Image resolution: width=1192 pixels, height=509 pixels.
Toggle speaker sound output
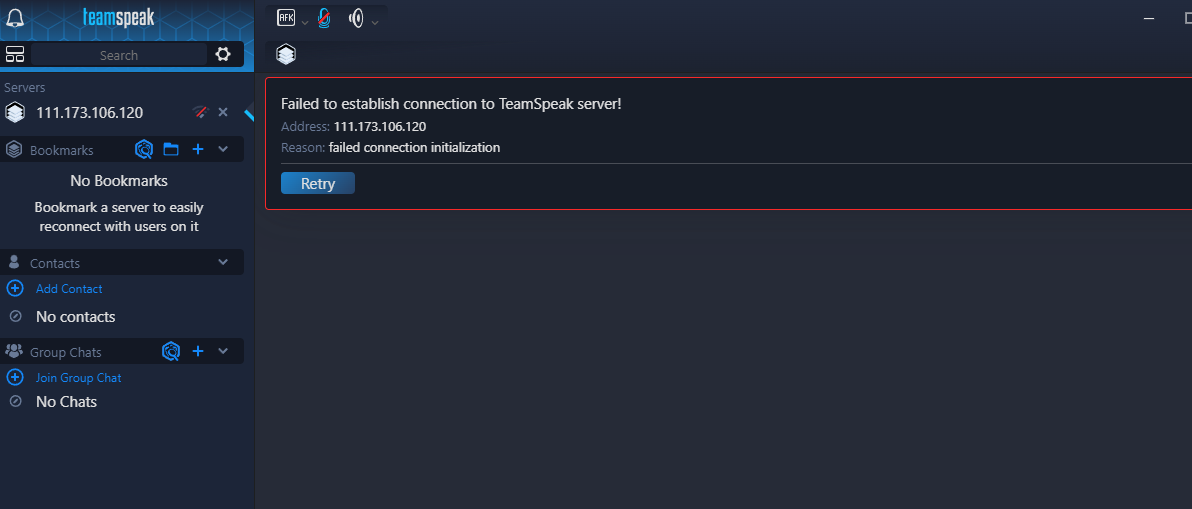[x=355, y=18]
